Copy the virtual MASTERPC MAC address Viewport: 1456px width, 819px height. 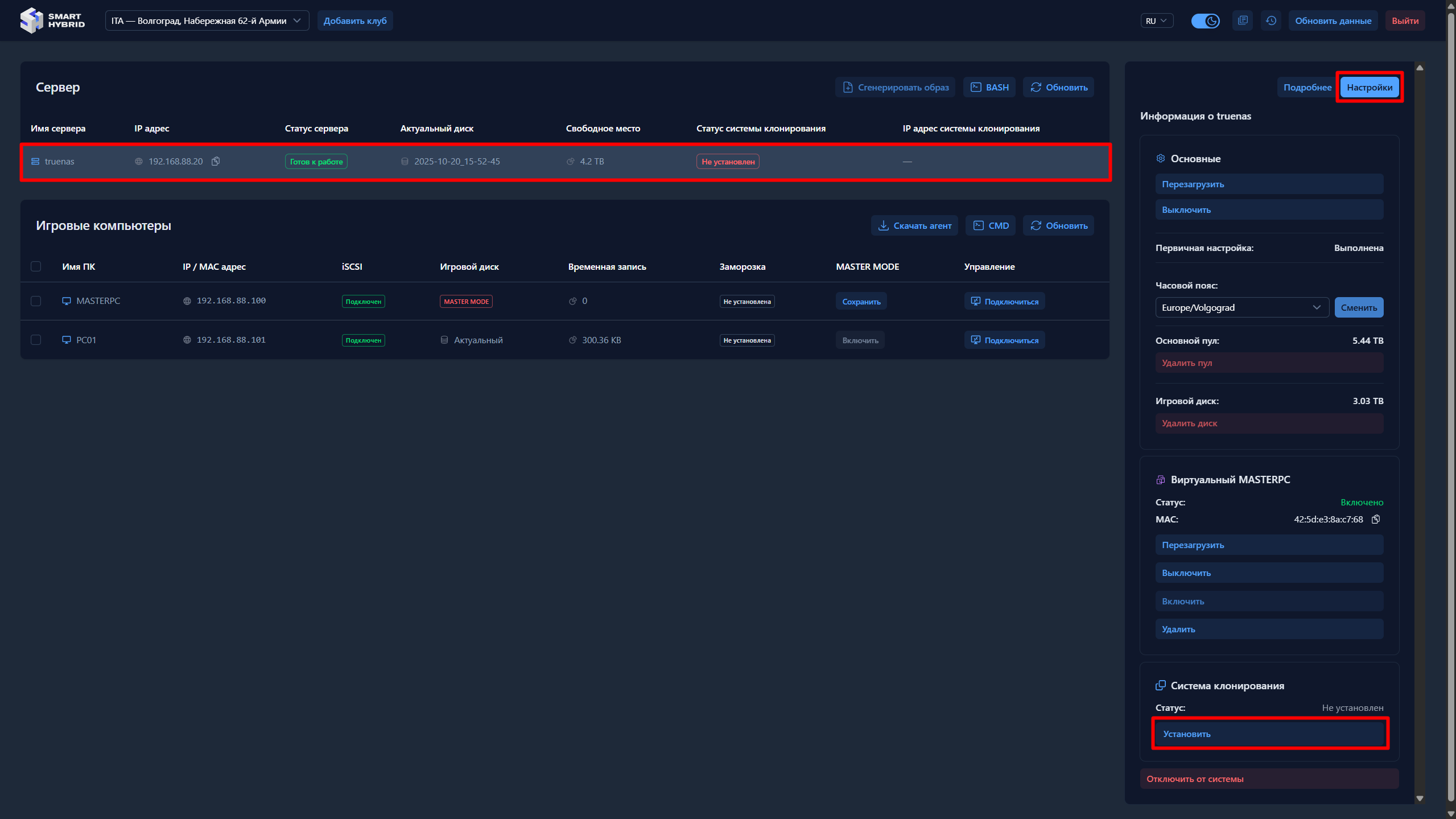click(x=1376, y=519)
